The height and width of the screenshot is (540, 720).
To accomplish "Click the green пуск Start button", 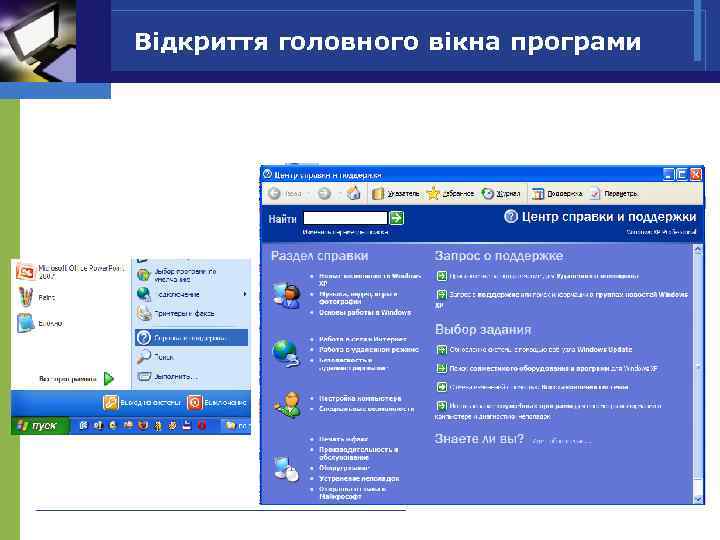I will click(40, 426).
